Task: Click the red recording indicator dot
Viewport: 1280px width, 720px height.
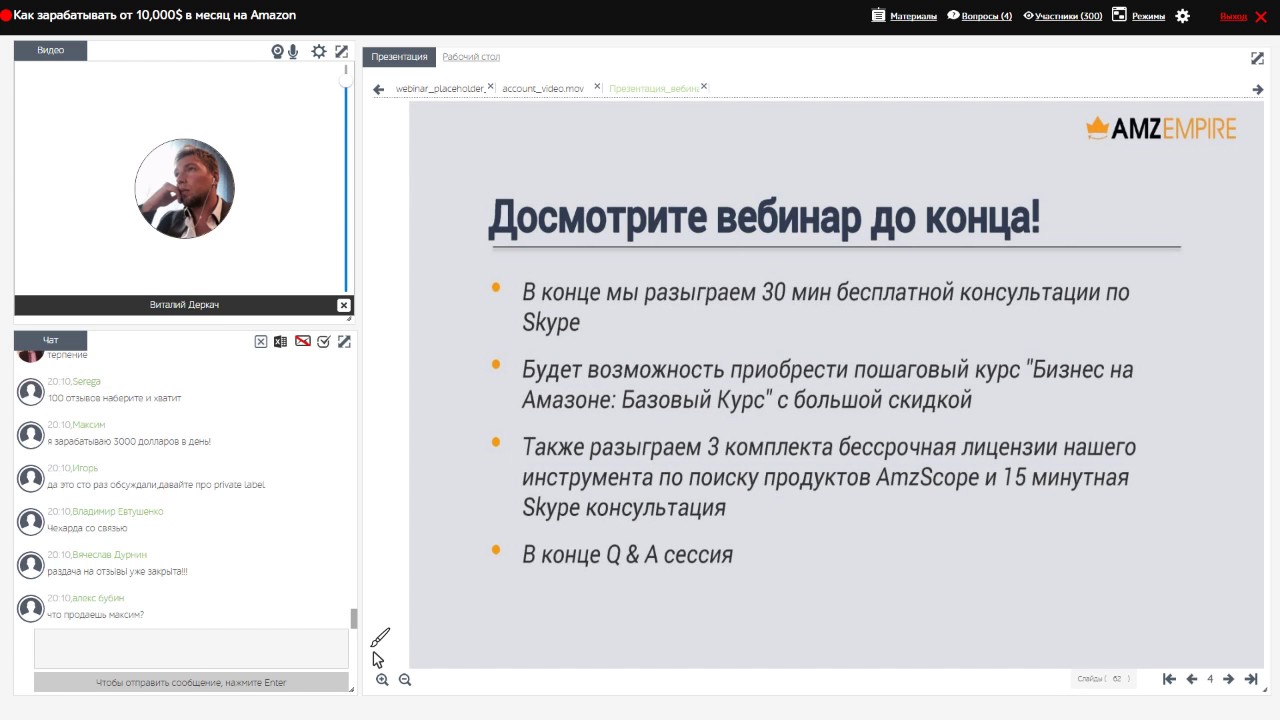Action: 5,16
